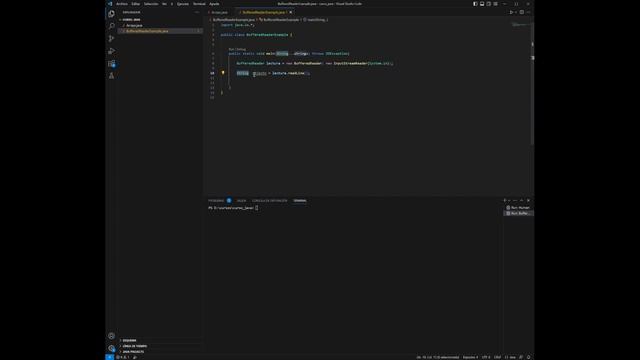Run the Java file with play button

click(x=511, y=12)
